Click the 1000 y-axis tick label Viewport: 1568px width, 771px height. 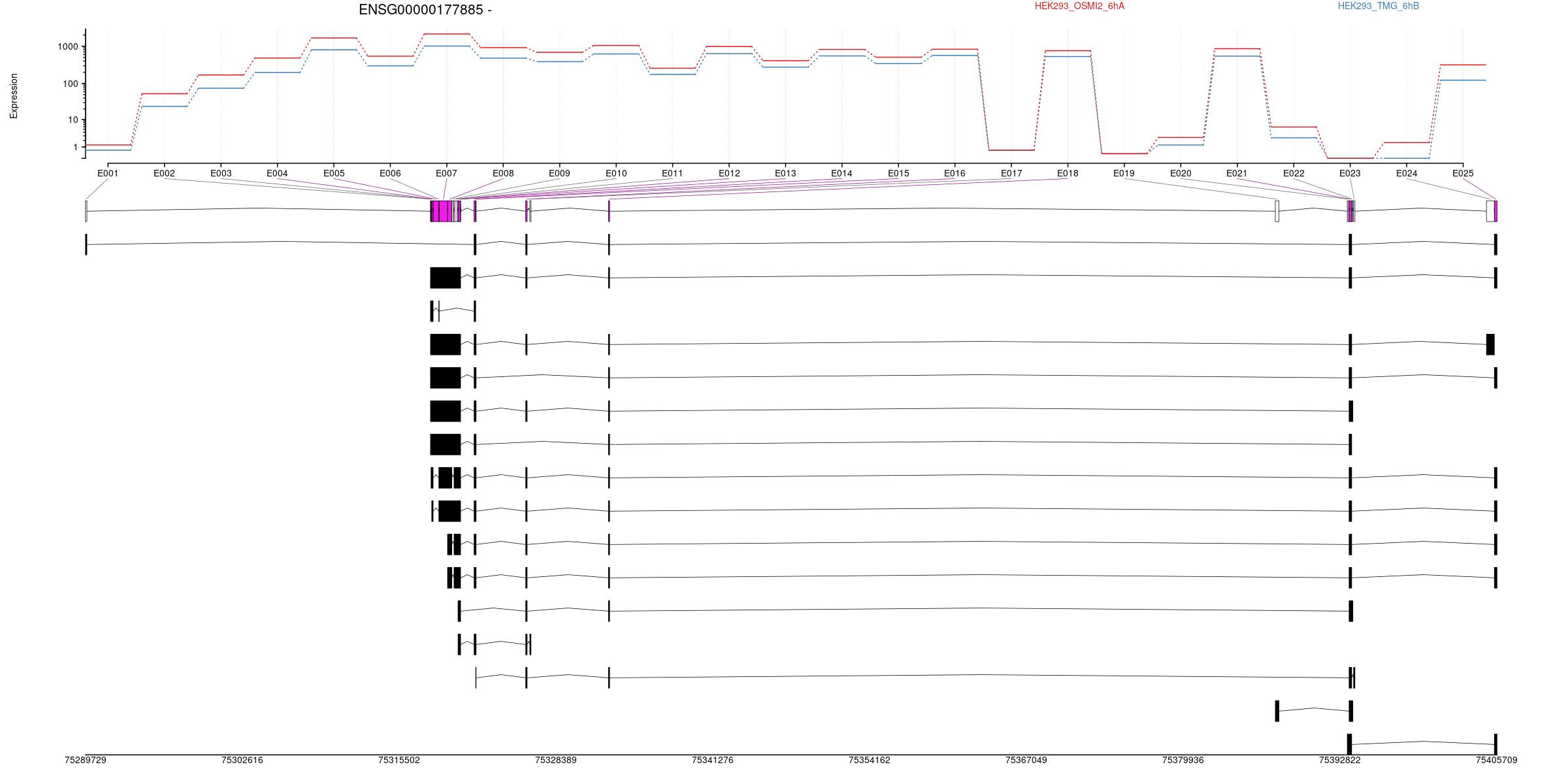68,46
